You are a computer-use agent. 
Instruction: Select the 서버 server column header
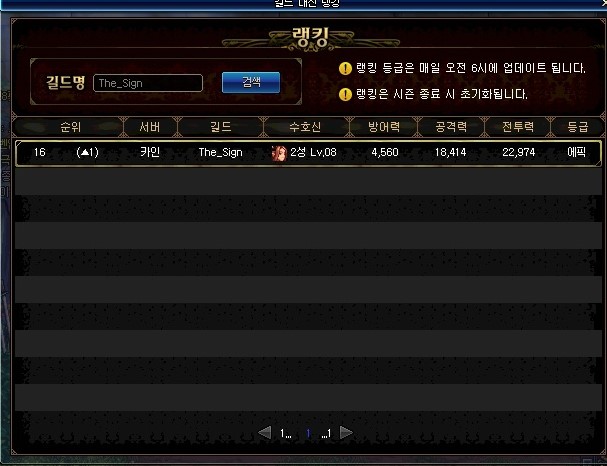150,127
